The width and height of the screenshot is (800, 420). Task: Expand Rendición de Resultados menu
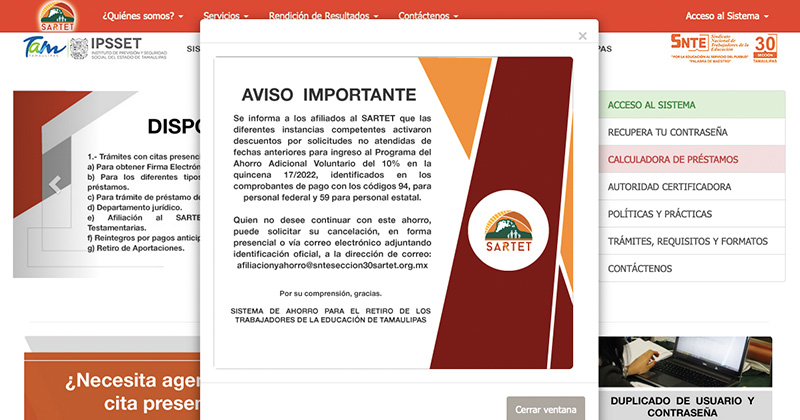(x=323, y=17)
